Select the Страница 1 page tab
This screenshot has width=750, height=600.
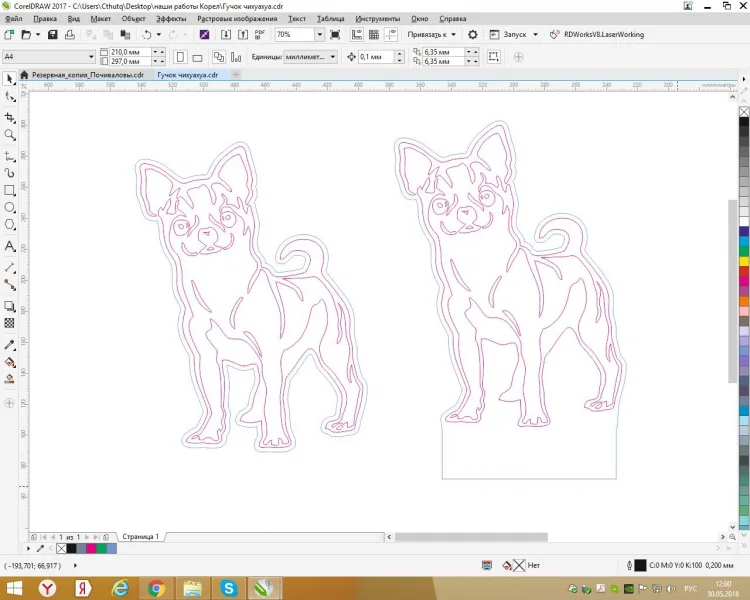tap(140, 537)
